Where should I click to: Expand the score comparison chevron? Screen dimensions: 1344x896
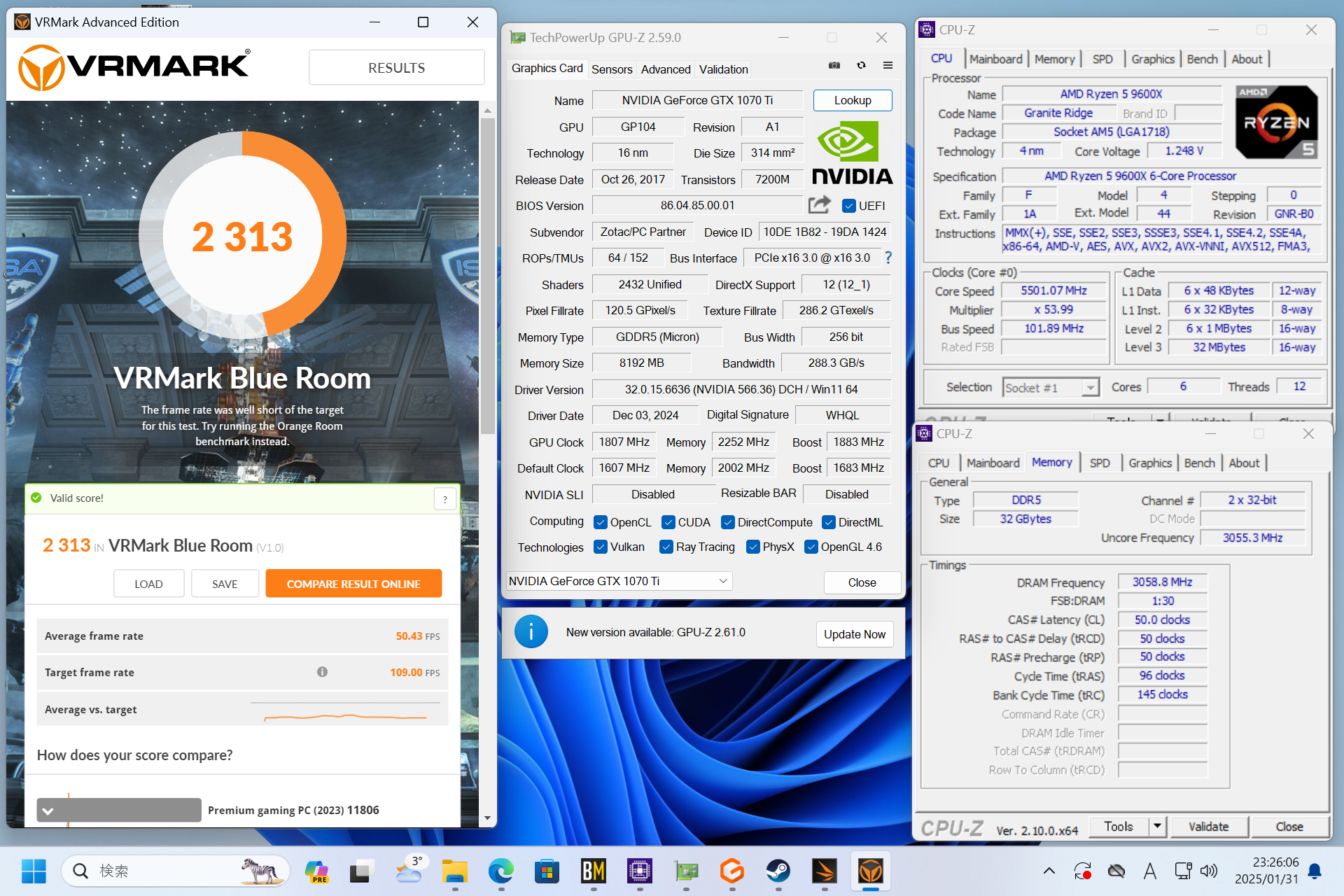point(48,811)
